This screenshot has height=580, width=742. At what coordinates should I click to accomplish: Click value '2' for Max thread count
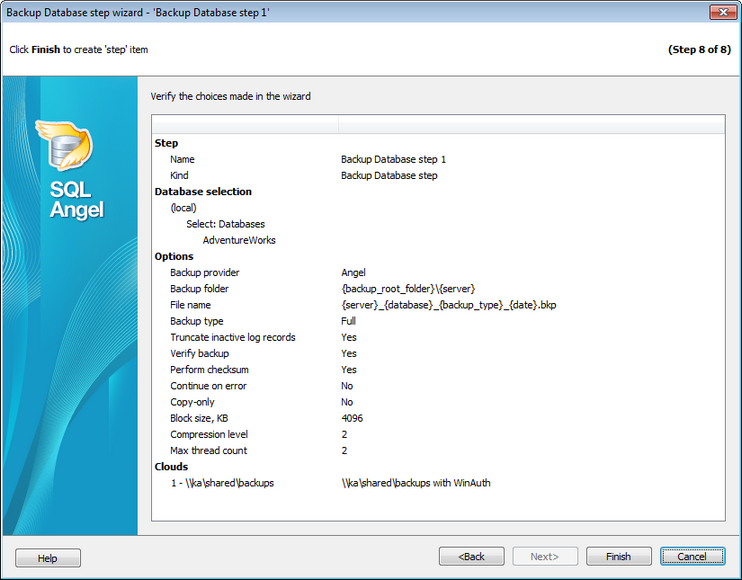(344, 450)
